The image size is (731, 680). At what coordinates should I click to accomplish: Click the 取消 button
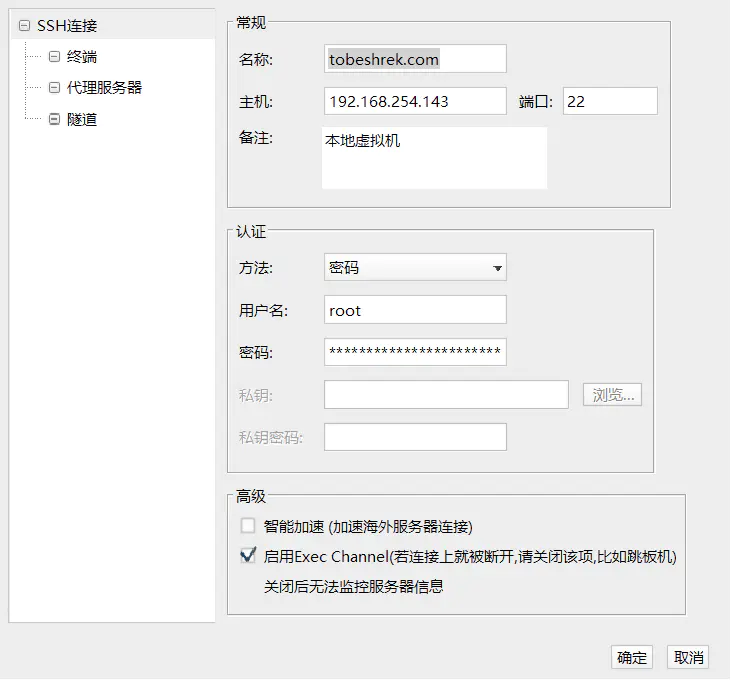click(x=688, y=657)
